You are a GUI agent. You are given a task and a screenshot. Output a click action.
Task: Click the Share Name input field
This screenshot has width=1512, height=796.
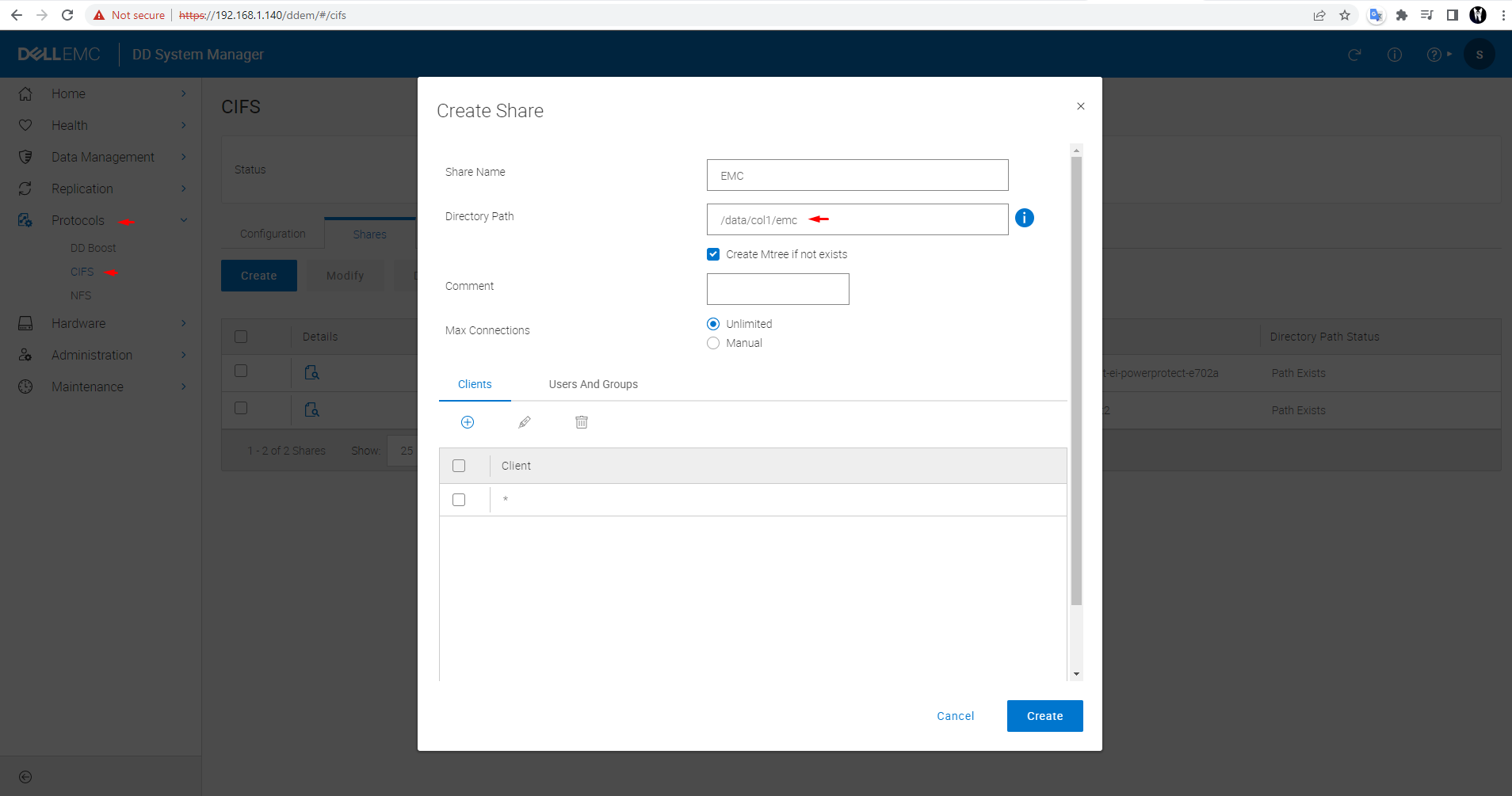[857, 175]
